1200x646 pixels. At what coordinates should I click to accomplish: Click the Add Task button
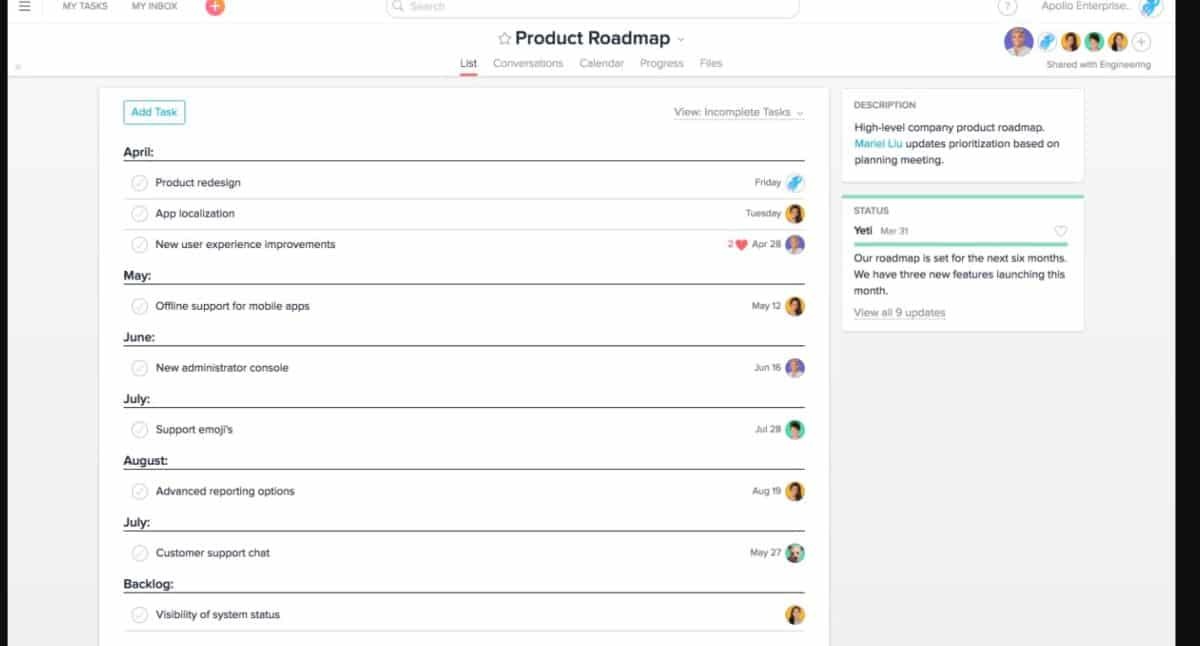154,112
